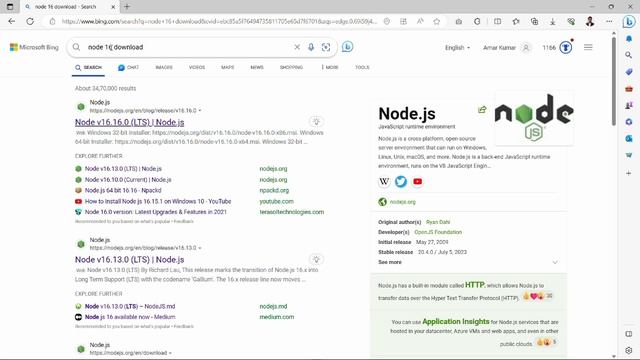Expand the nodejs.org/en/download URL dropdown arrow
This screenshot has width=640, height=360.
tap(170, 353)
